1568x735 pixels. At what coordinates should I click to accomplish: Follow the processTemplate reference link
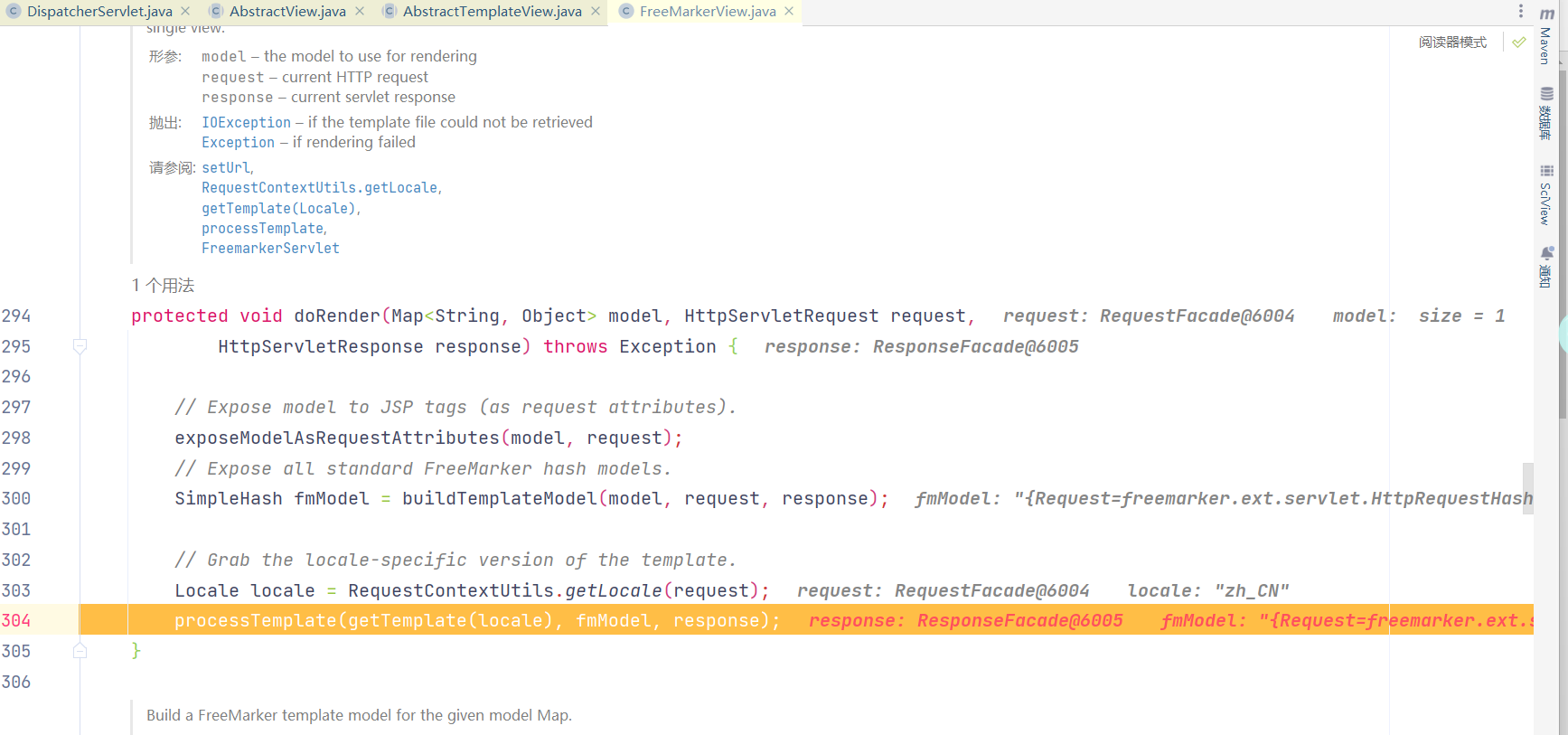[x=262, y=228]
